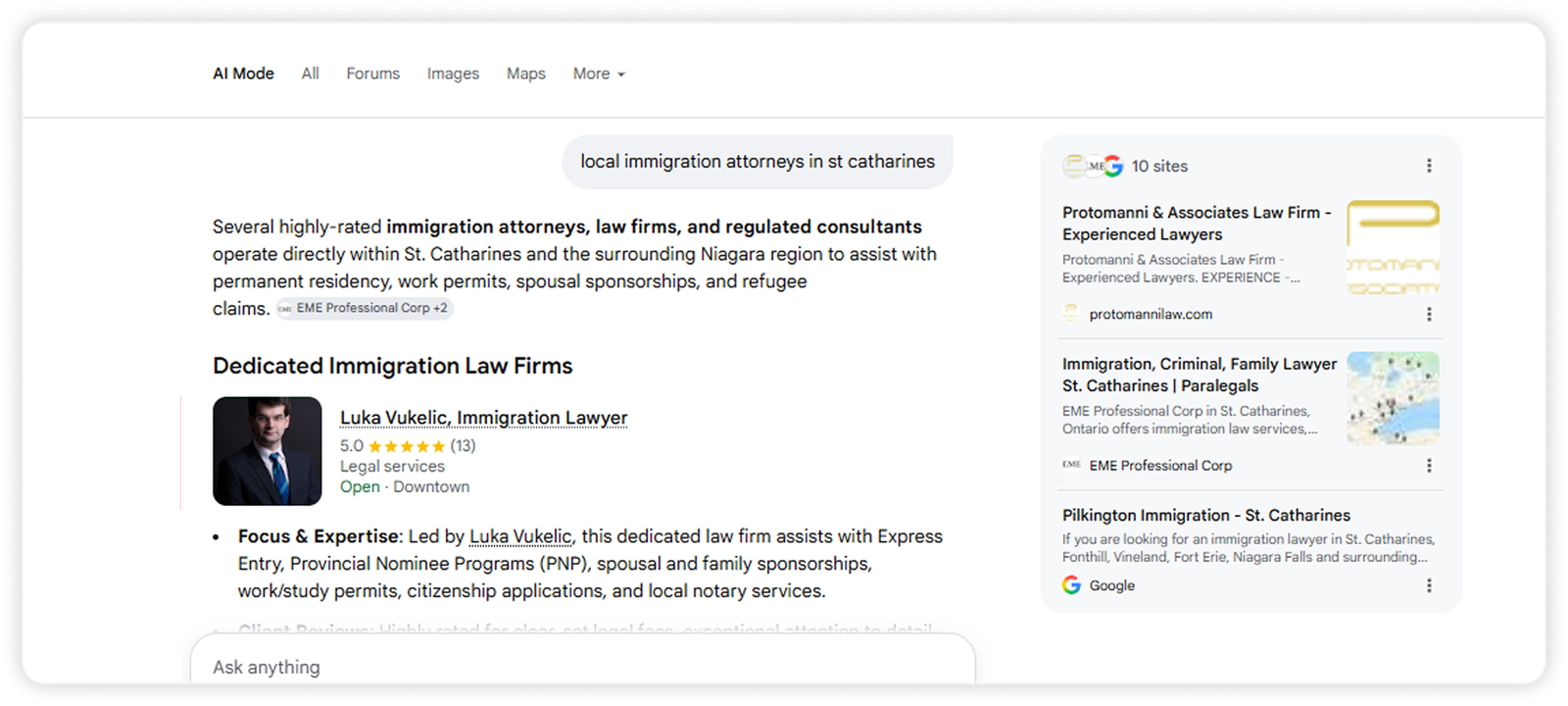Click the protomannilaw.com favicon
This screenshot has height=706, width=1568.
(x=1071, y=314)
